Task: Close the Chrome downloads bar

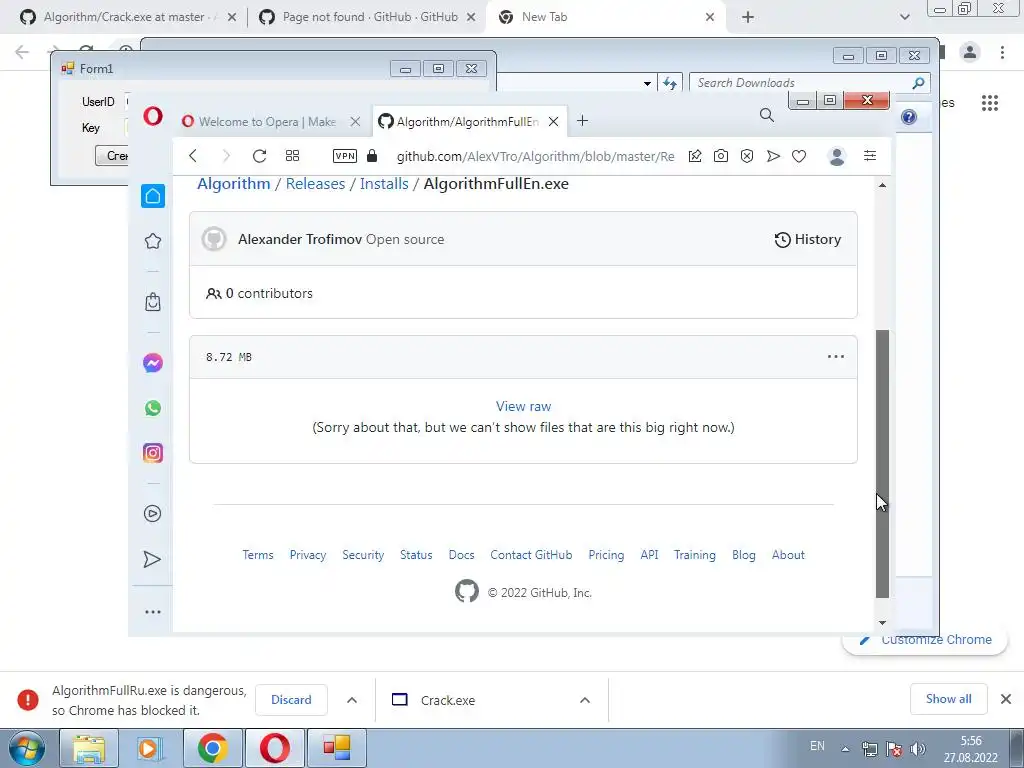Action: click(1006, 699)
